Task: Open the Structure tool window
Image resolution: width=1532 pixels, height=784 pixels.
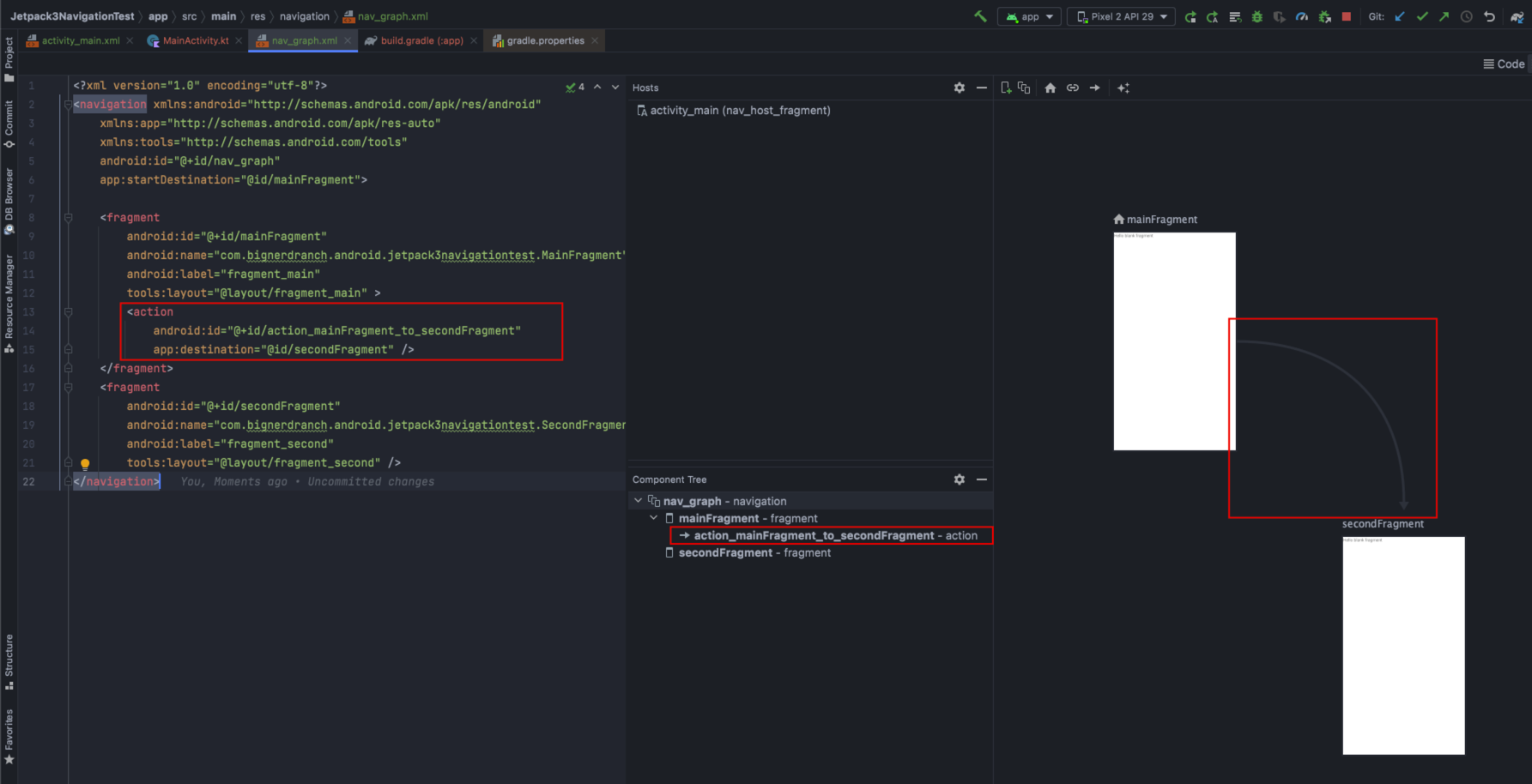Action: click(x=9, y=661)
